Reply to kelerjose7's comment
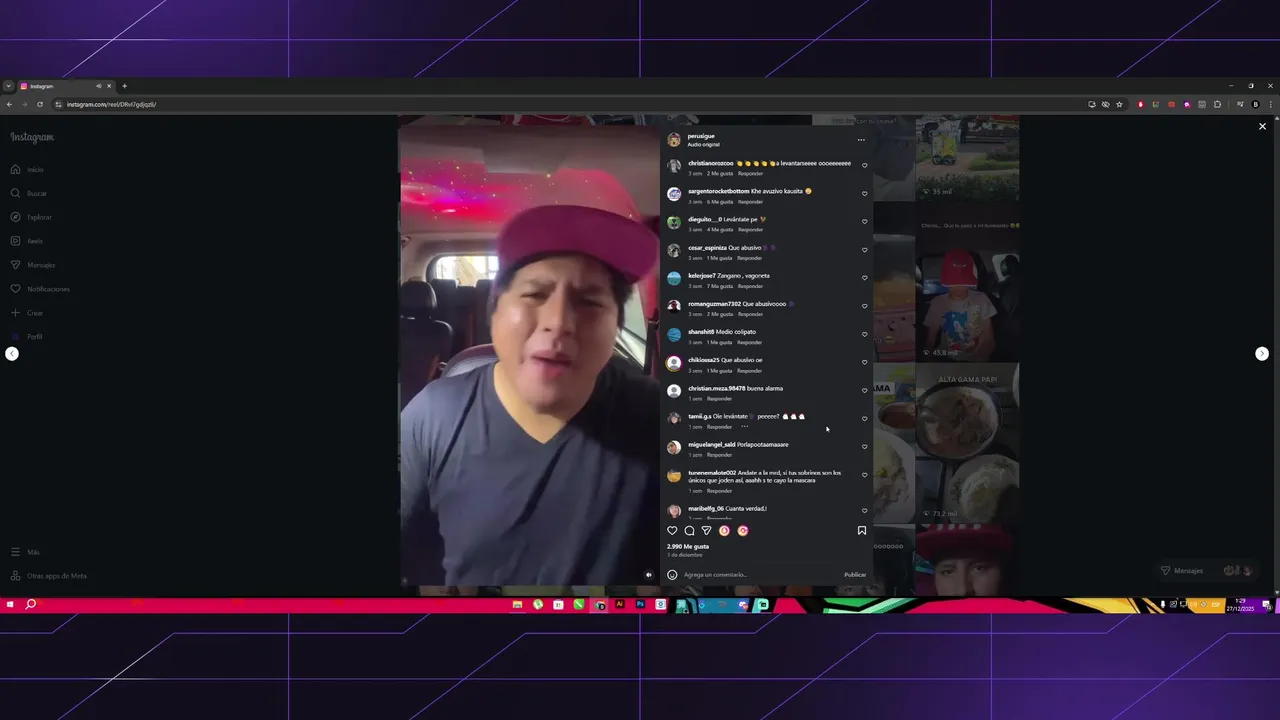1280x720 pixels. [x=750, y=286]
